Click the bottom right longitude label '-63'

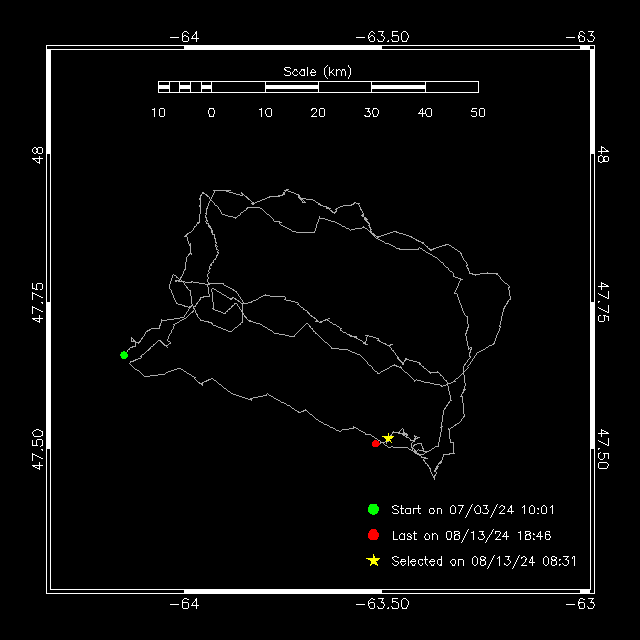(x=580, y=604)
